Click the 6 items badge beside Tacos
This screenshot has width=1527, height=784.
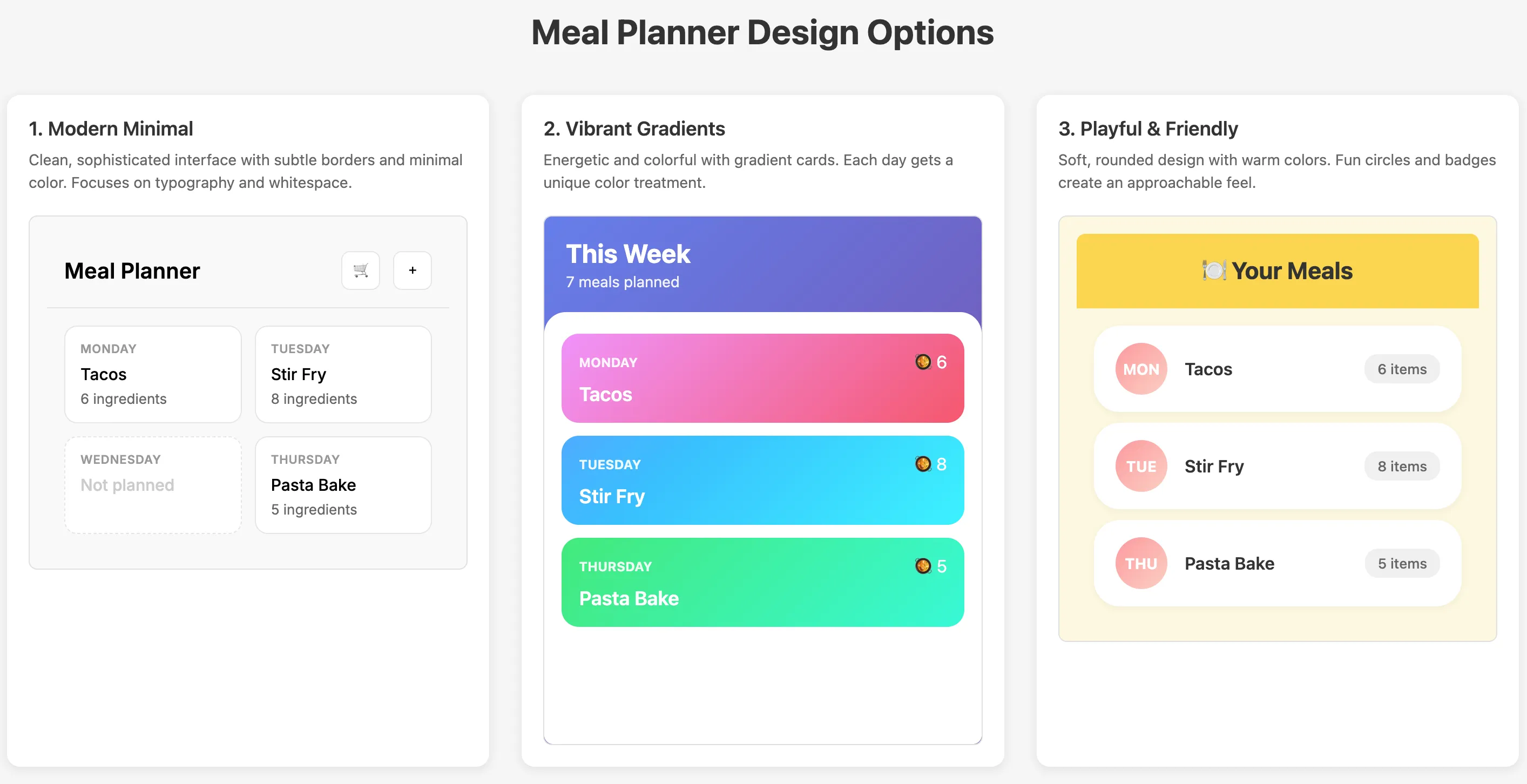tap(1401, 369)
